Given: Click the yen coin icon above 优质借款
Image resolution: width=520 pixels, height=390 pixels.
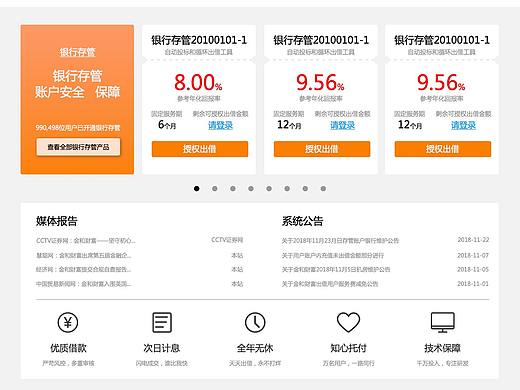Looking at the screenshot, I should pyautogui.click(x=68, y=322).
